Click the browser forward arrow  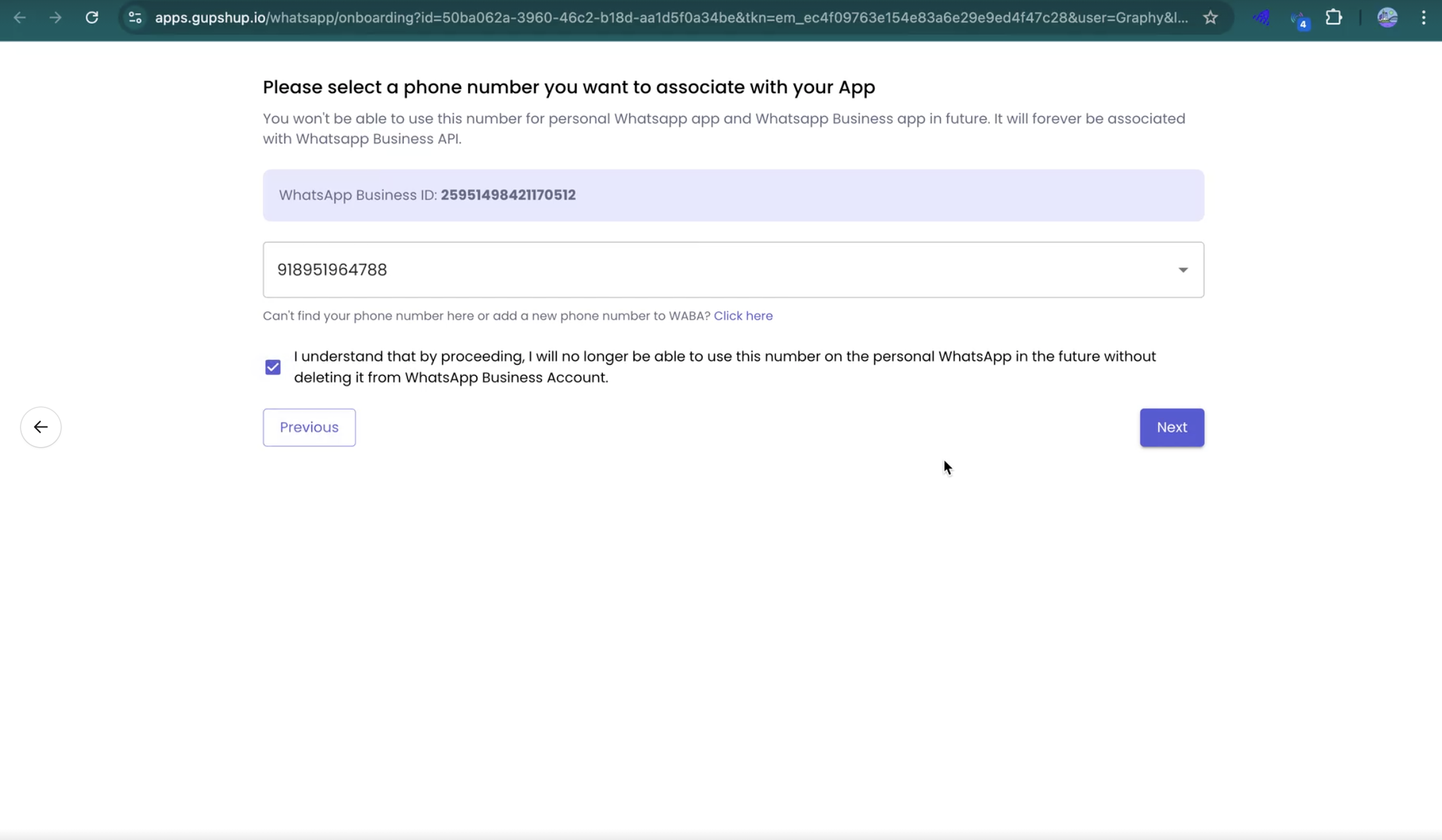coord(55,18)
